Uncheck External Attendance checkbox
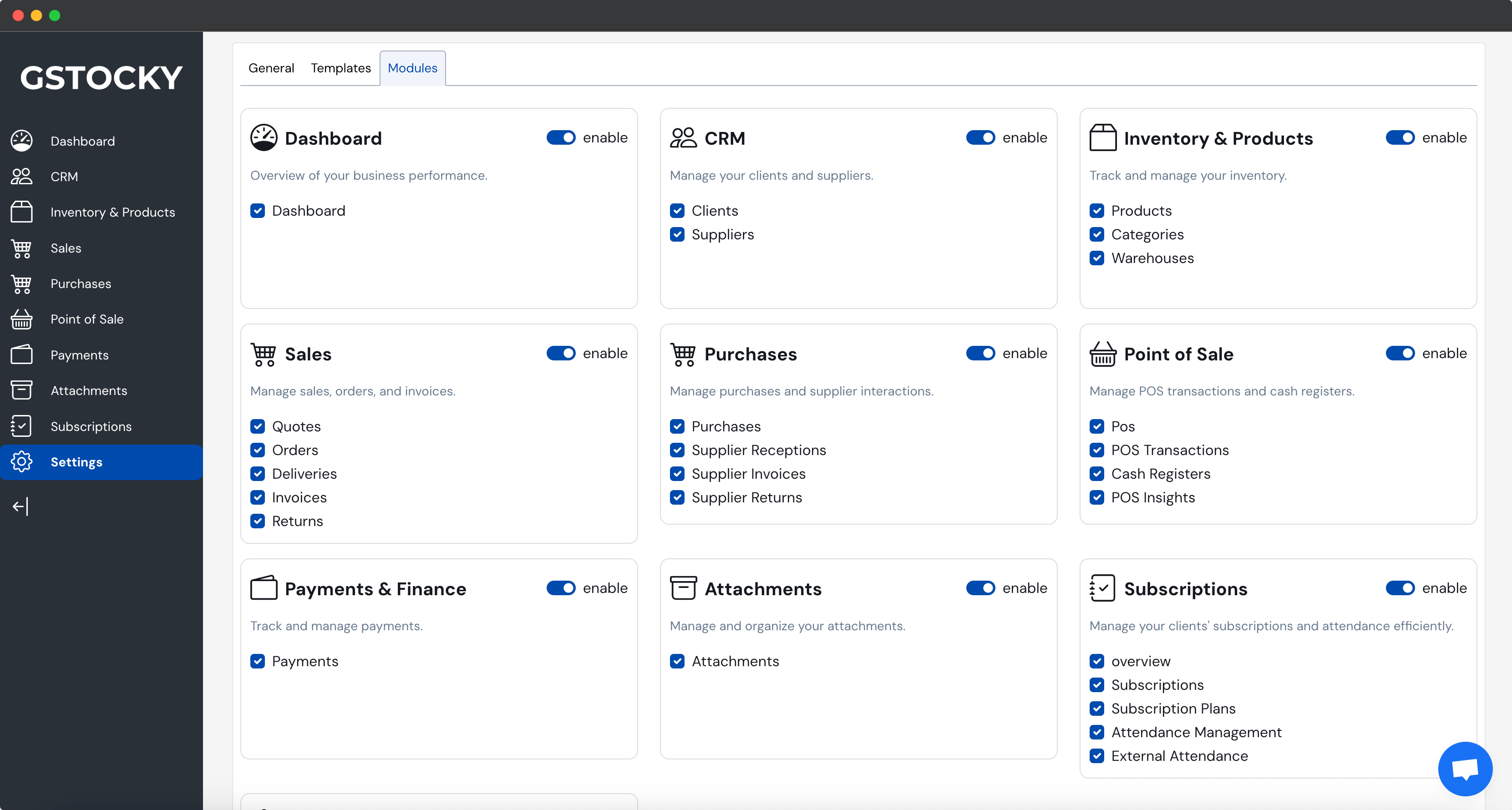1512x810 pixels. point(1096,756)
